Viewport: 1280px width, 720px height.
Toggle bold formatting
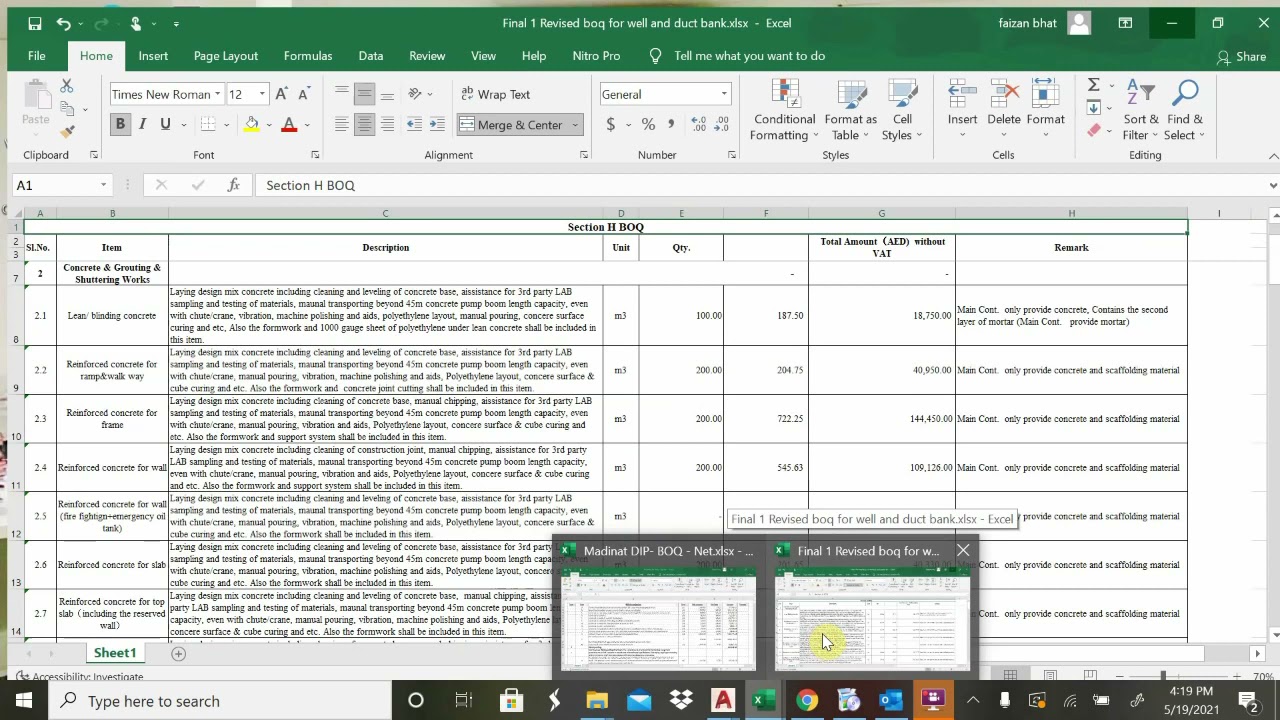[120, 124]
